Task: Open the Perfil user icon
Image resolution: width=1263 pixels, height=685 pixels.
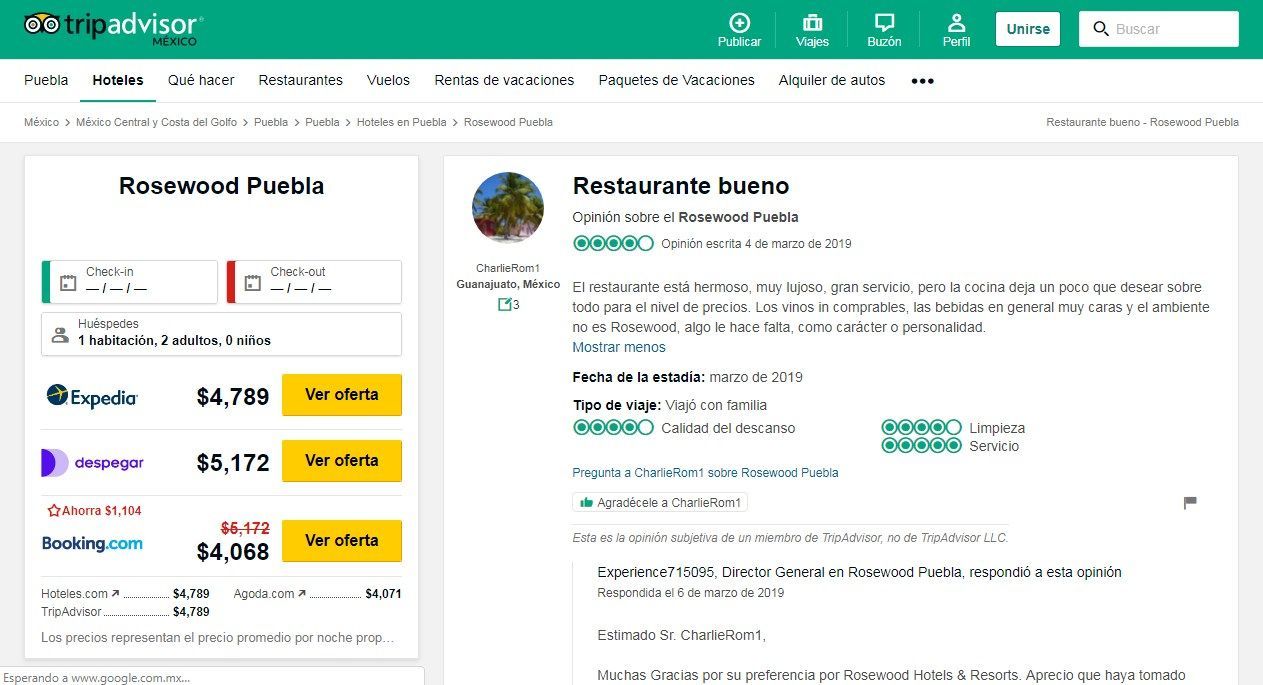Action: click(956, 22)
